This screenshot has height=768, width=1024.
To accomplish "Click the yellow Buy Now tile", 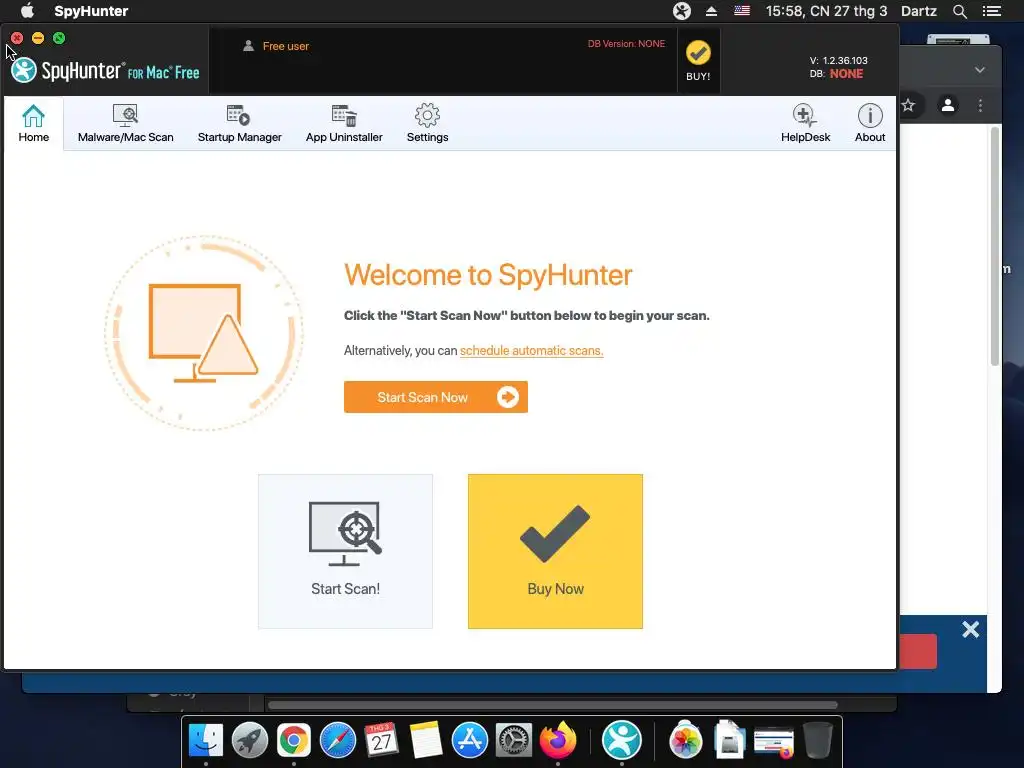I will click(555, 551).
